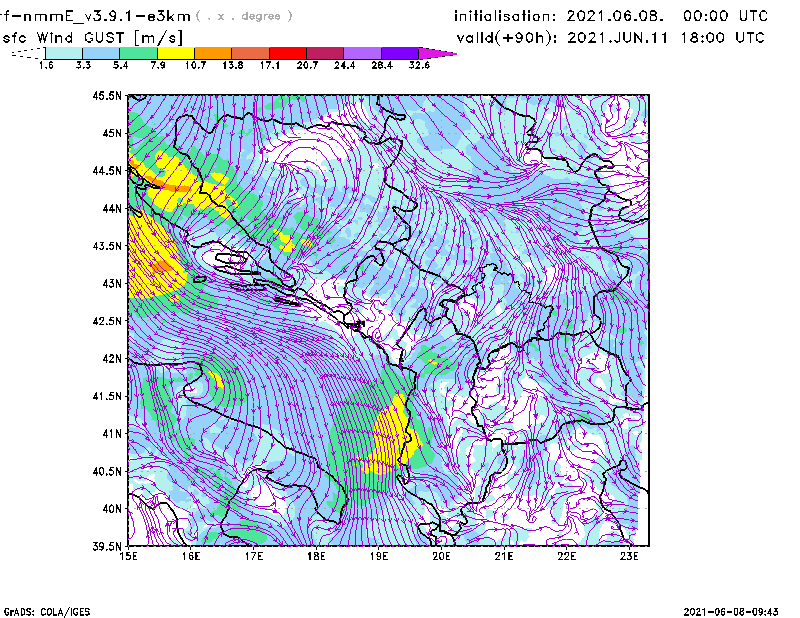The image size is (800, 618).
Task: Click the legend value 20.7
Action: 307,65
